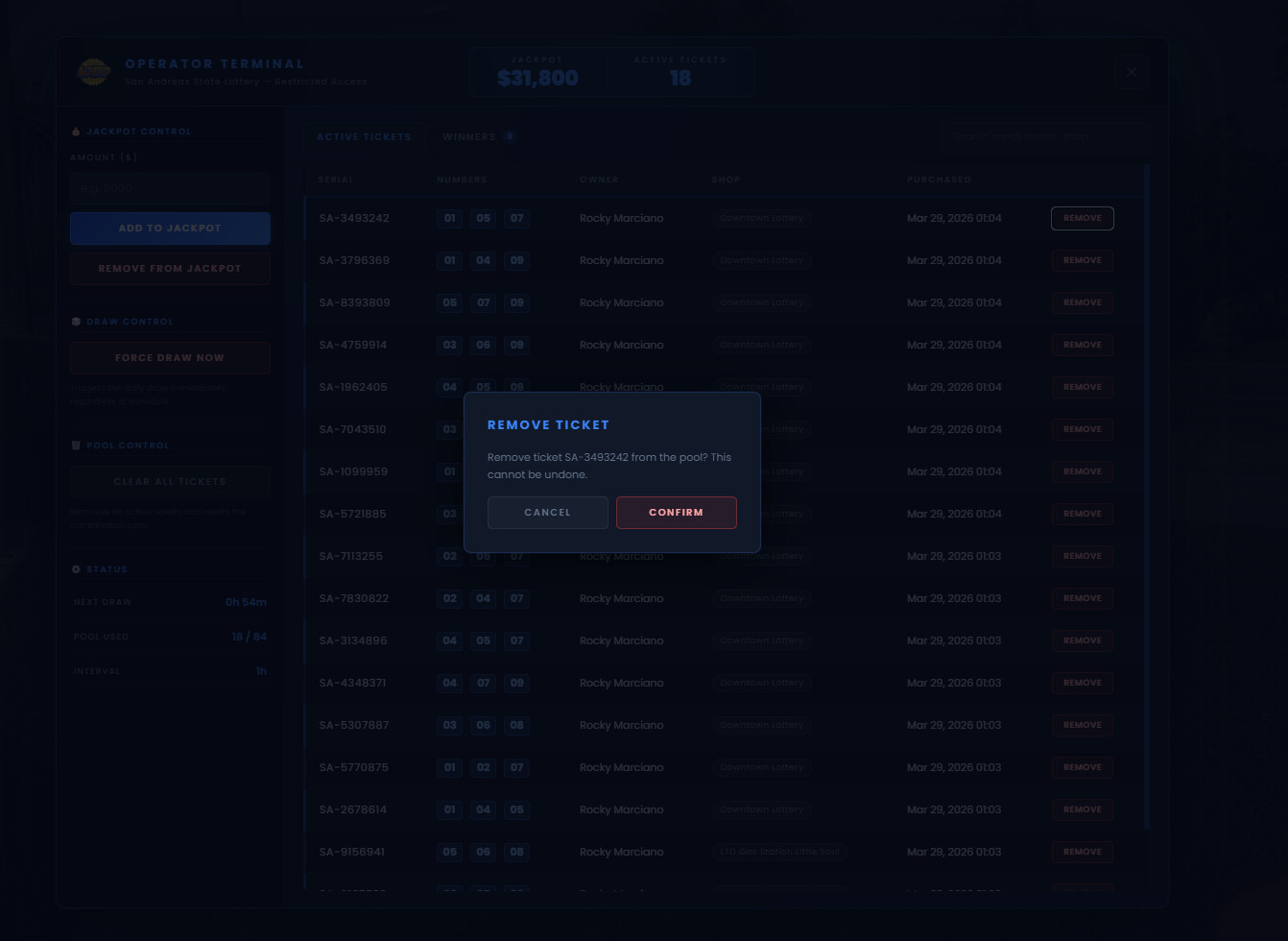Click number chip 07 in row SA-3493242
Screen dimensions: 1288x941
(x=516, y=218)
